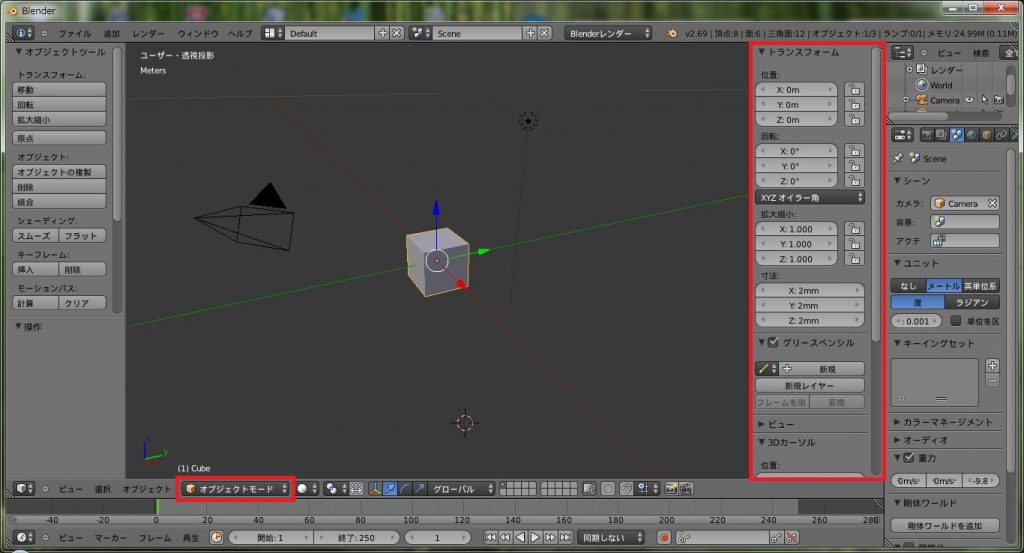The height and width of the screenshot is (553, 1024).
Task: Open the Render properties tab icon
Action: [927, 134]
